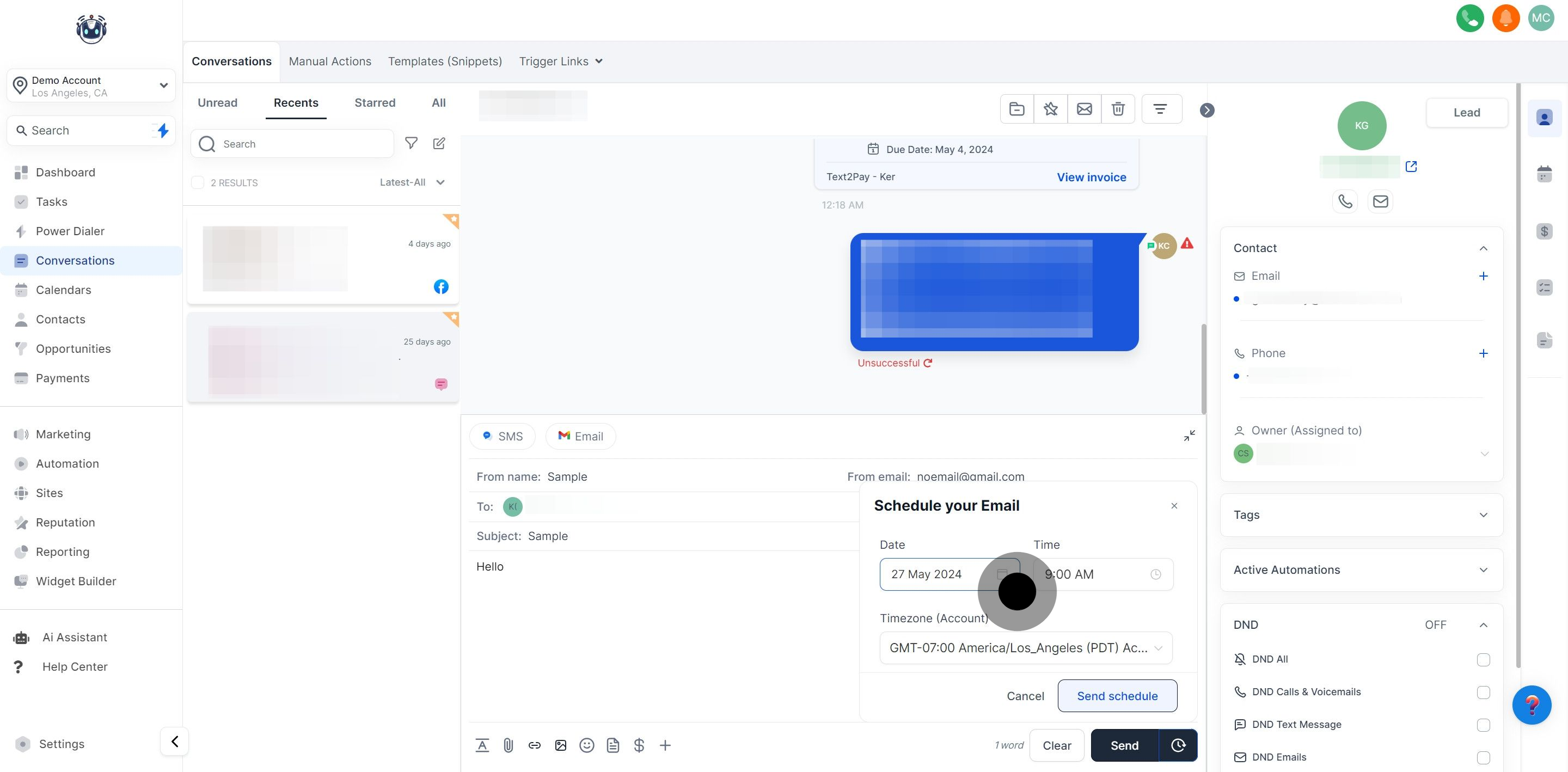This screenshot has height=772, width=1568.
Task: Click the star conversation icon in header
Action: 1050,109
